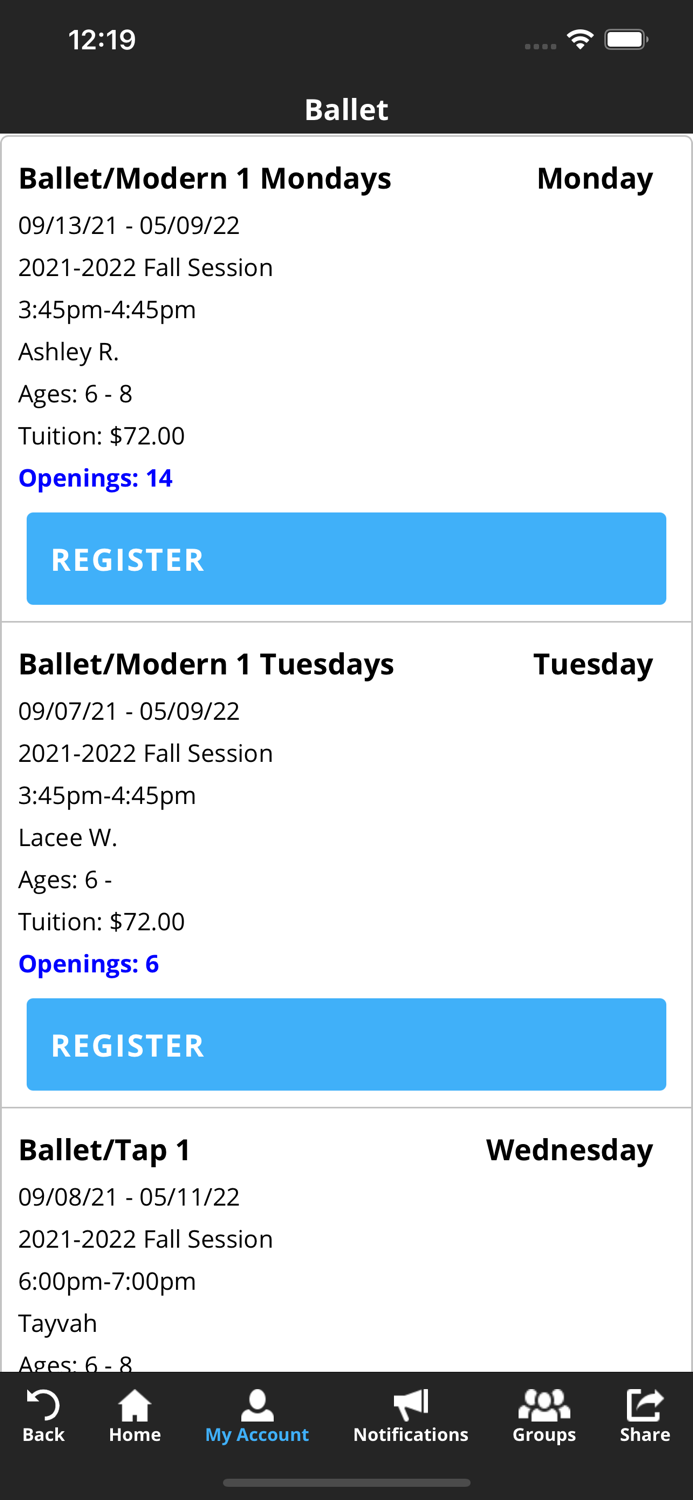Register for Ballet/Modern 1 Tuesdays

point(346,1044)
